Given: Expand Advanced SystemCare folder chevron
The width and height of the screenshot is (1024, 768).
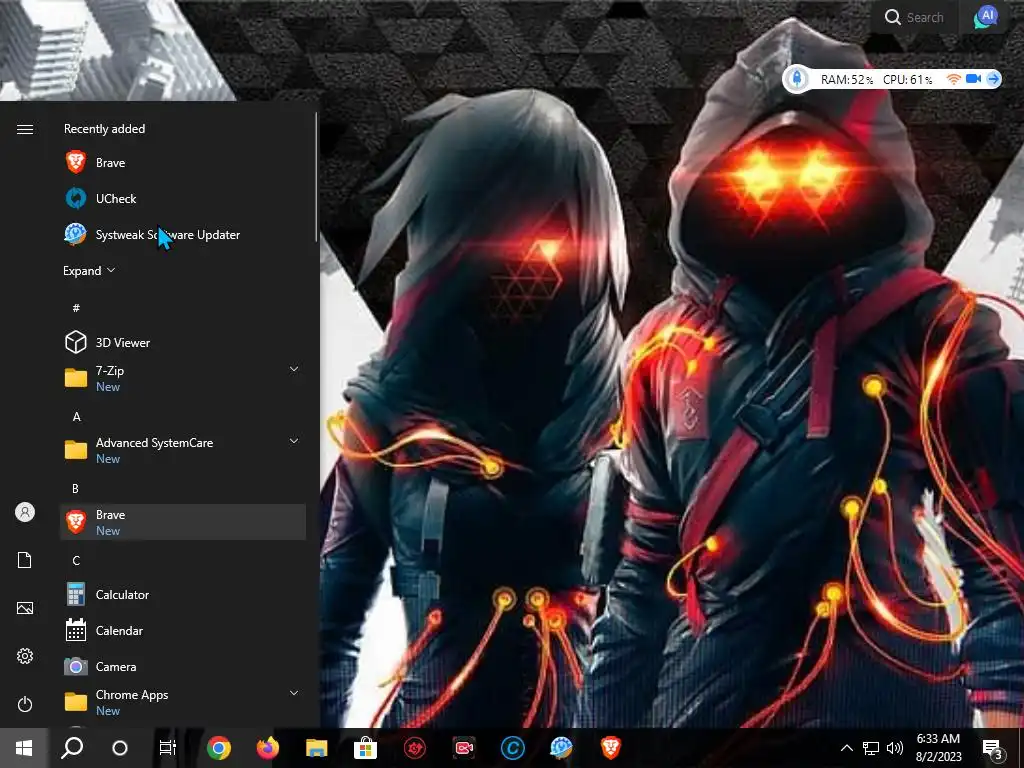Looking at the screenshot, I should [294, 441].
